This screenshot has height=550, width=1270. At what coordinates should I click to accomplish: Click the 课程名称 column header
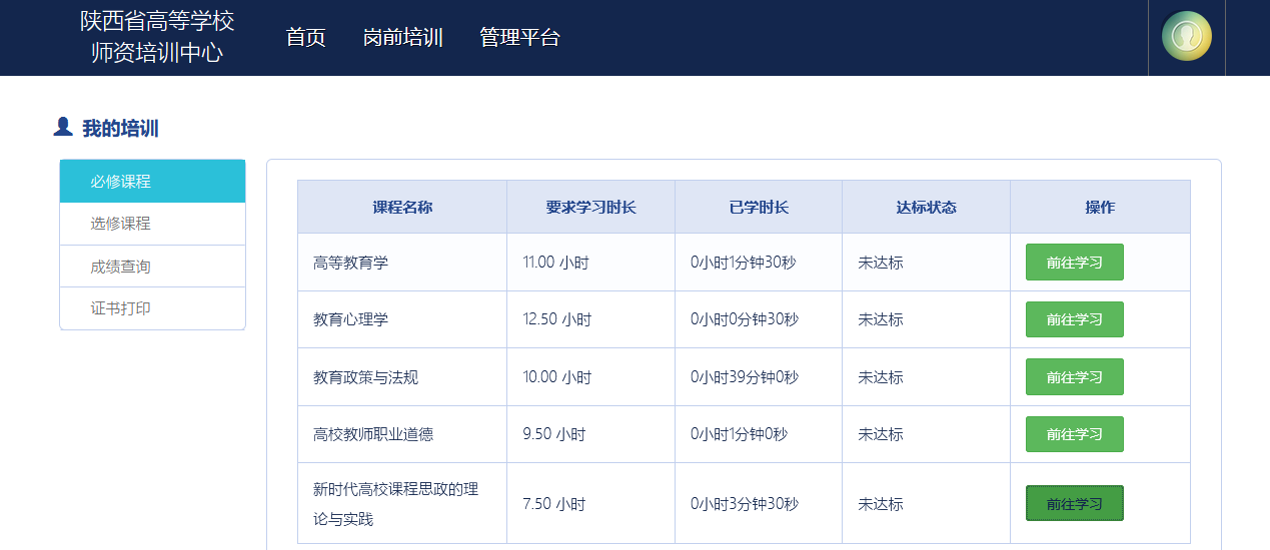(x=402, y=207)
